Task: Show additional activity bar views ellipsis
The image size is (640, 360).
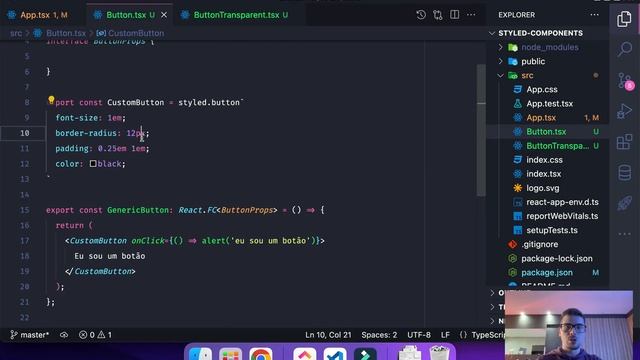Action: pos(624,234)
